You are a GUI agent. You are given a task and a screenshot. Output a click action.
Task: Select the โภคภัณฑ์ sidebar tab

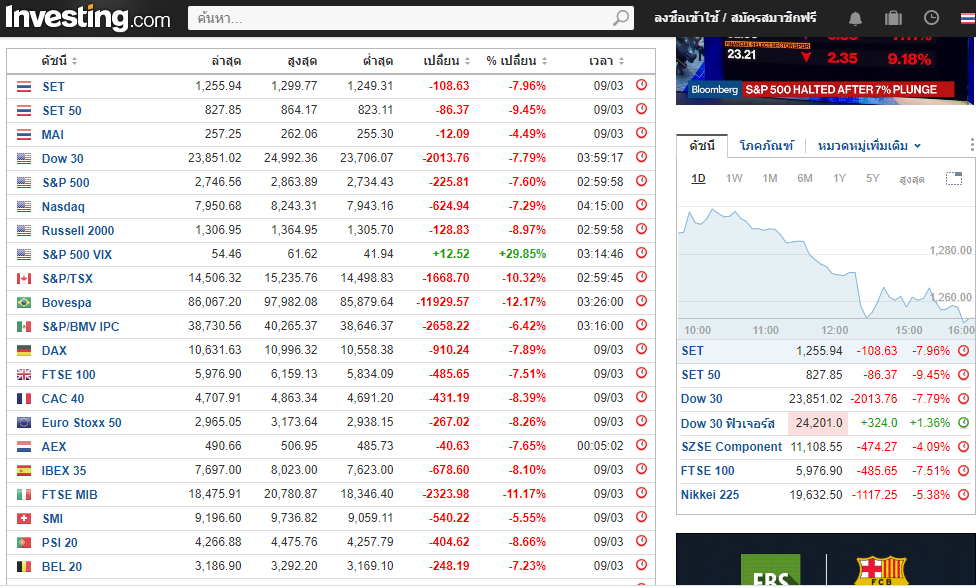coord(766,146)
